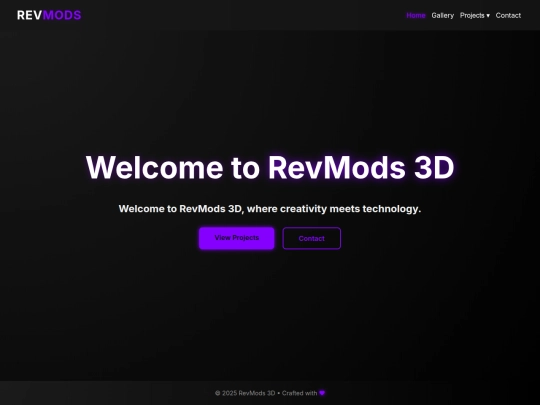Click the View Projects button
The width and height of the screenshot is (540, 405).
(237, 238)
